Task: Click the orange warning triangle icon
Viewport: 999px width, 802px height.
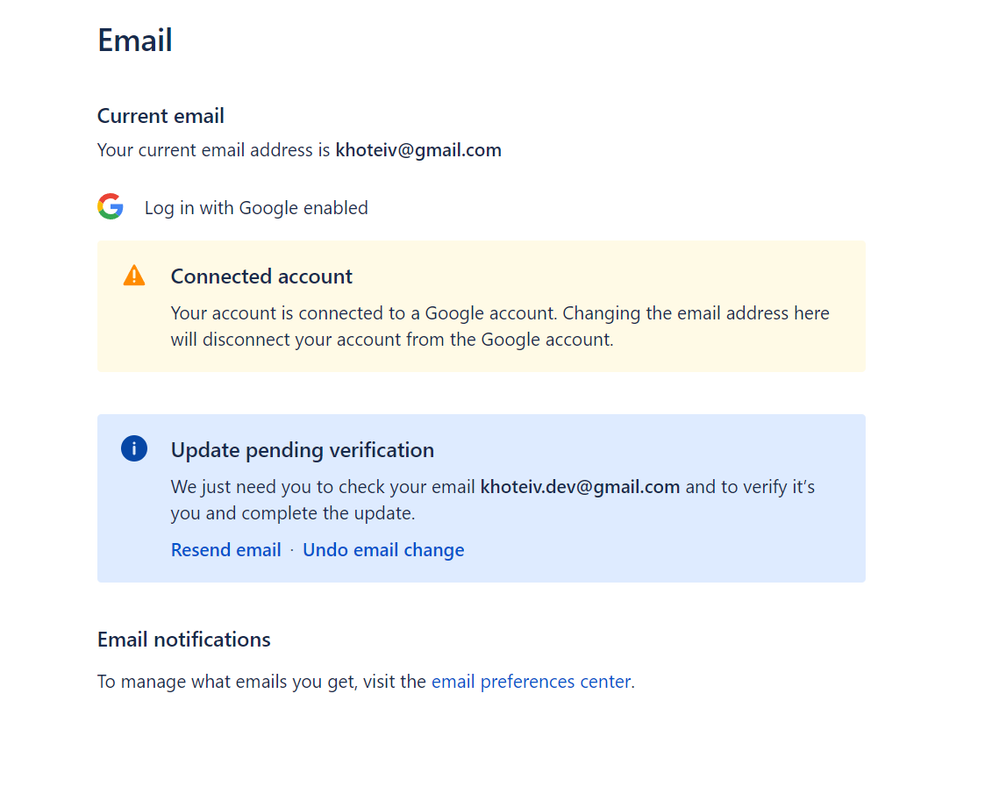Action: pyautogui.click(x=134, y=276)
